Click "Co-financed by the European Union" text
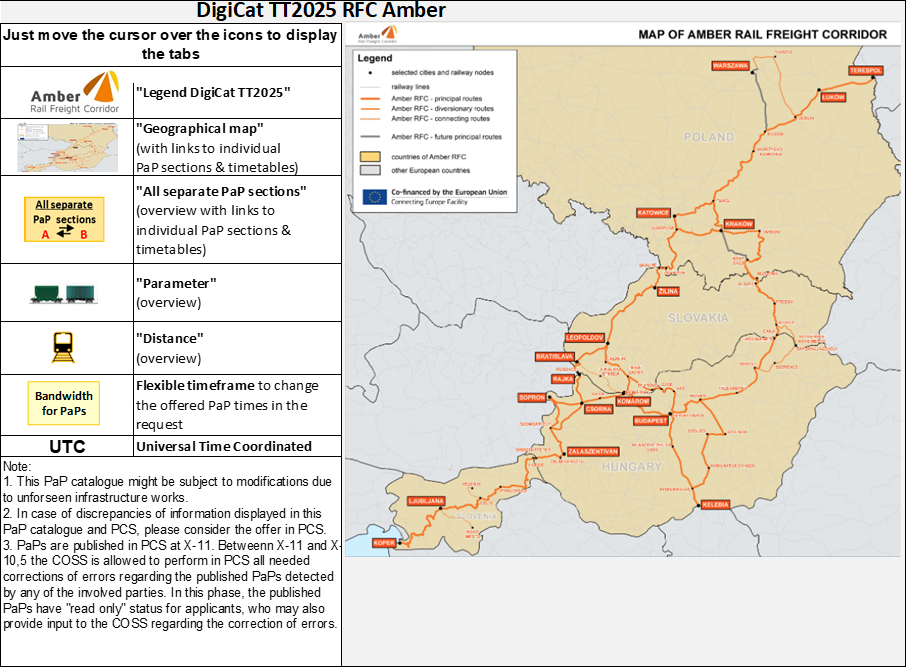This screenshot has height=668, width=907. [x=449, y=192]
